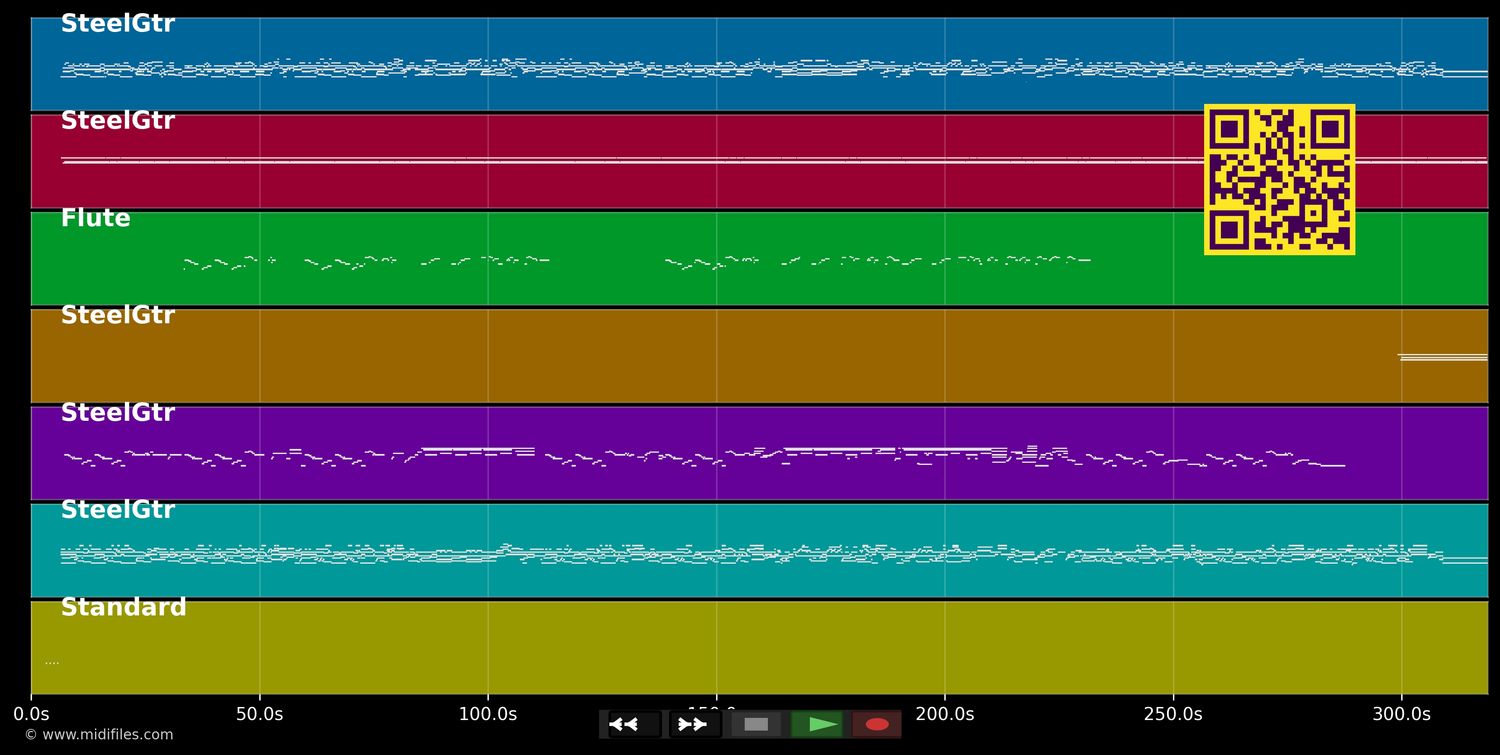Screen dimensions: 1500x755
Task: Click the 0.0s time axis label
Action: pyautogui.click(x=31, y=715)
